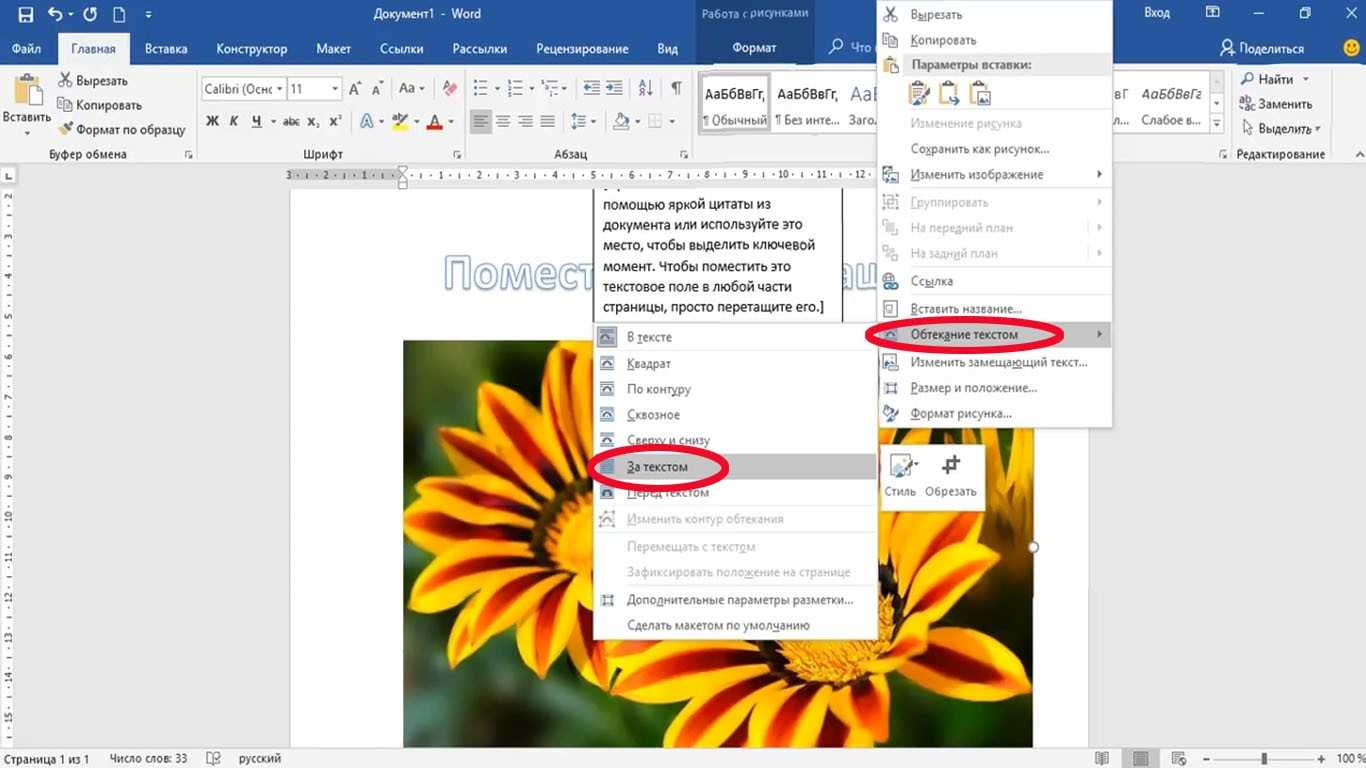Click the Поделиться share button

click(1262, 48)
